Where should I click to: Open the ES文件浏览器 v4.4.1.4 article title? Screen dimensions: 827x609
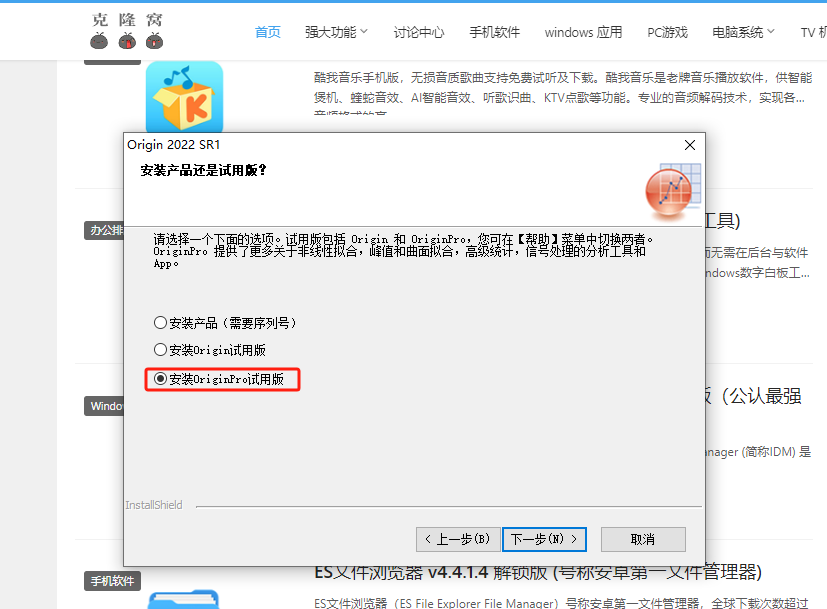[538, 572]
